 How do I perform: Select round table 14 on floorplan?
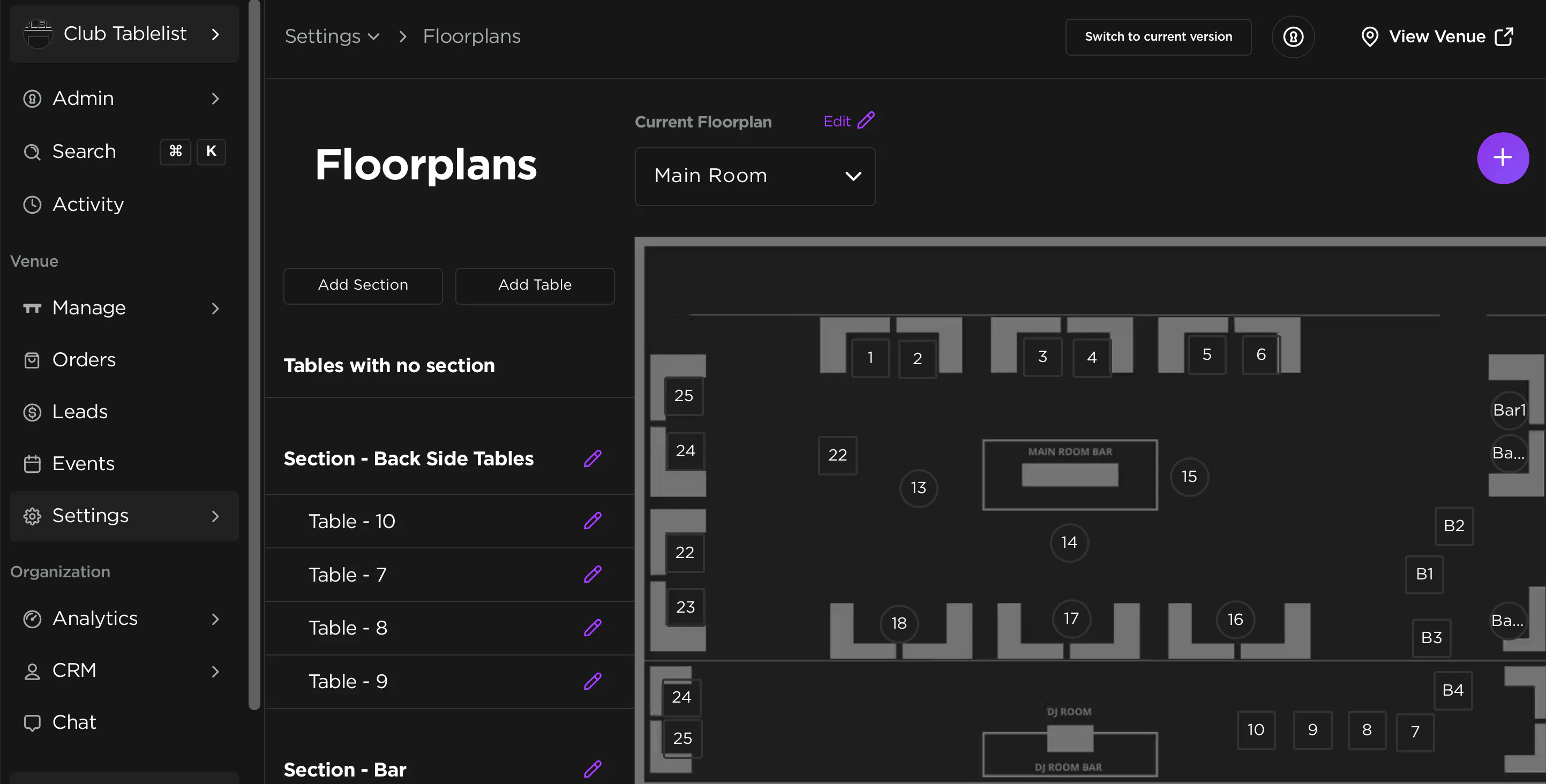click(1068, 542)
